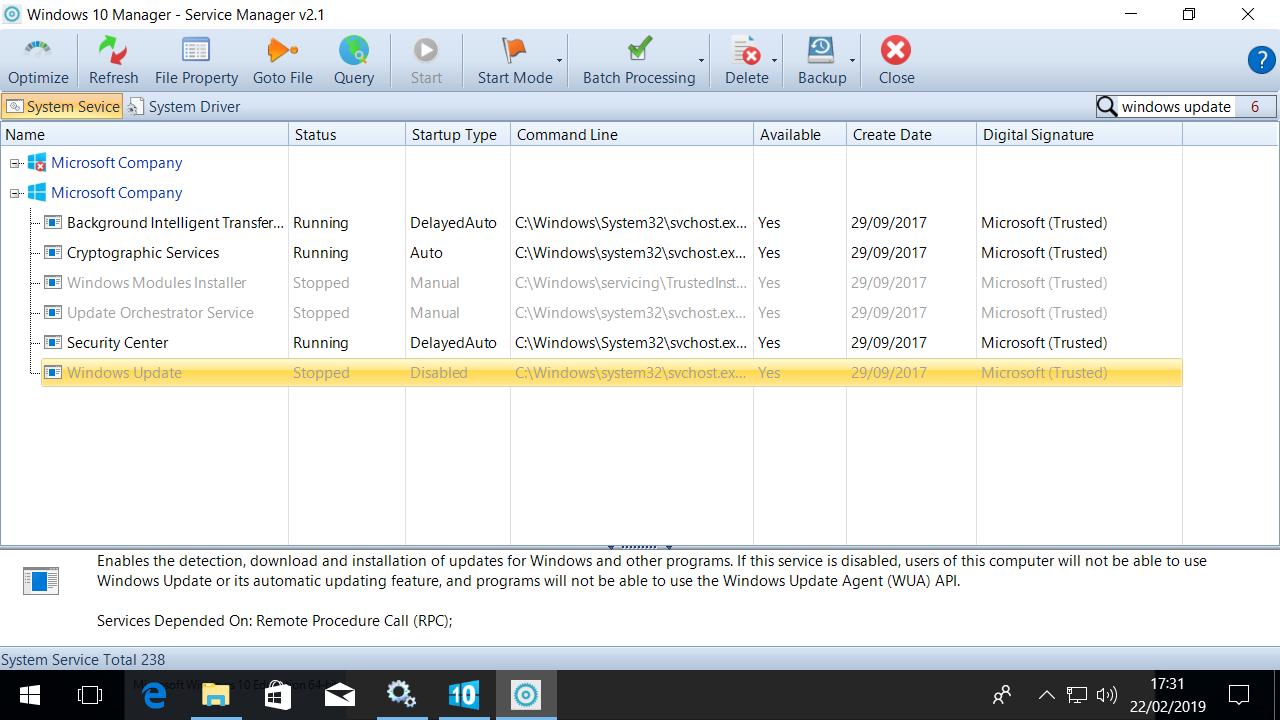This screenshot has height=720, width=1280.
Task: Click the Command Line column header
Action: tap(632, 135)
